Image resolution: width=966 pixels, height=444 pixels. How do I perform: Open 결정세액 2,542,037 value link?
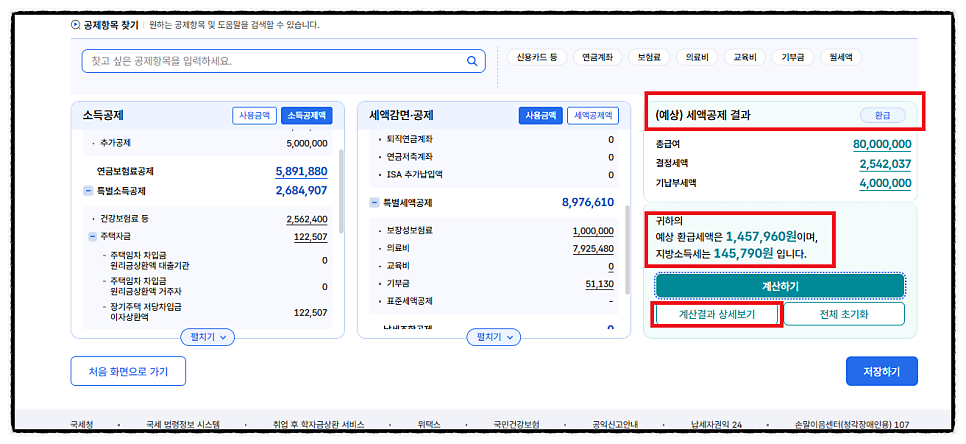[x=885, y=164]
